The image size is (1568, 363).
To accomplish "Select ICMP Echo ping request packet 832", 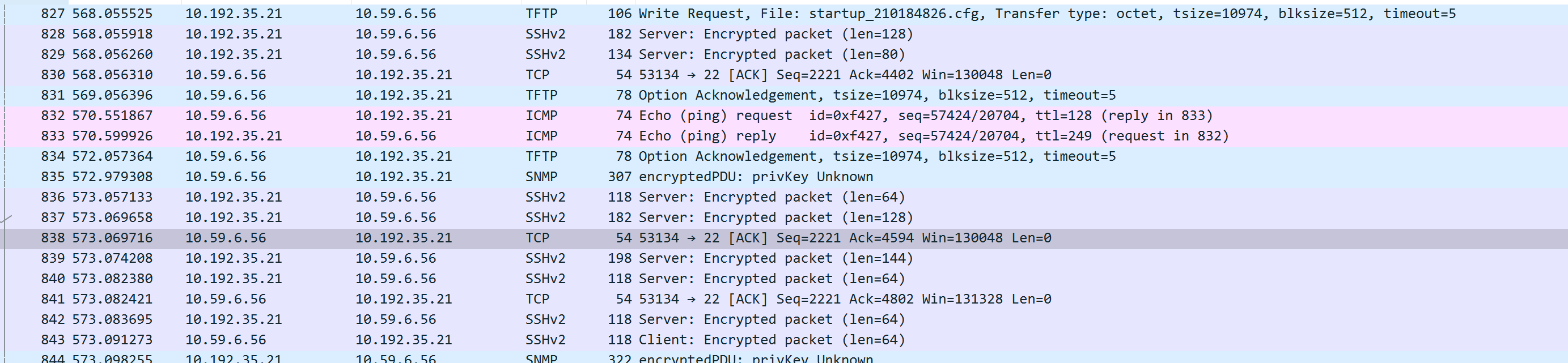I will pos(731,116).
